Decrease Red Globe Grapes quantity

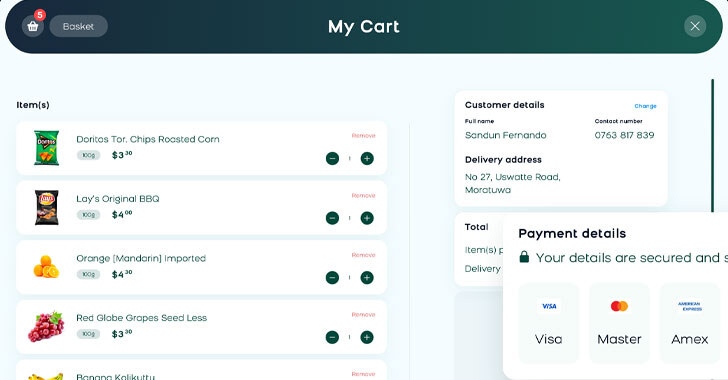(x=332, y=337)
